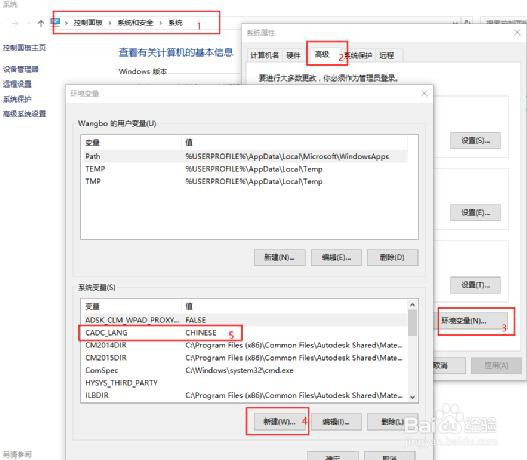This screenshot has width=527, height=460.
Task: Close the System Properties window
Action: tap(517, 33)
